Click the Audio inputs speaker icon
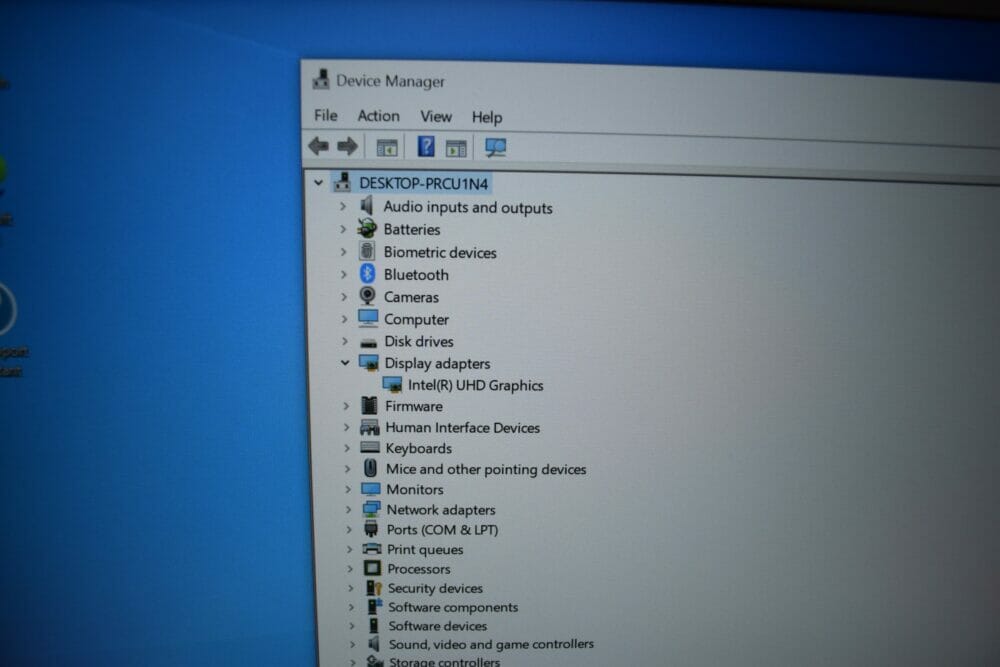Viewport: 1000px width, 667px height. click(x=367, y=205)
